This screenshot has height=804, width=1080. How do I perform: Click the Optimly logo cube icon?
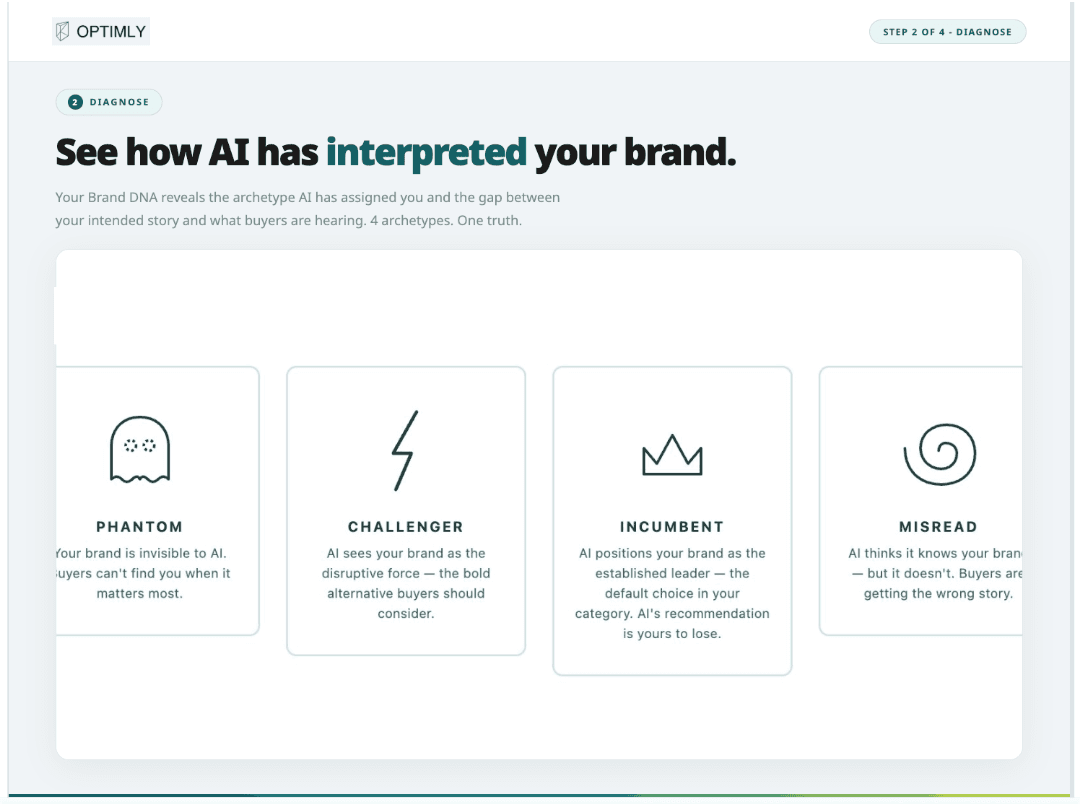click(x=62, y=31)
